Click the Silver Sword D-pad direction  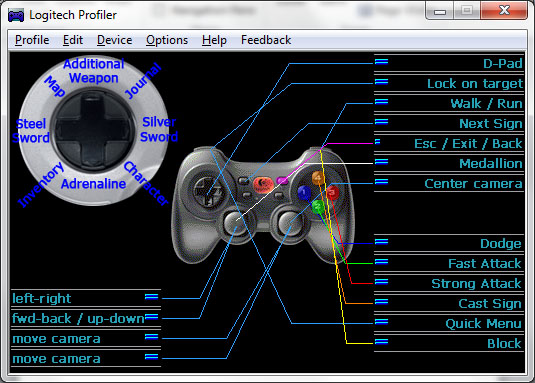(x=159, y=129)
